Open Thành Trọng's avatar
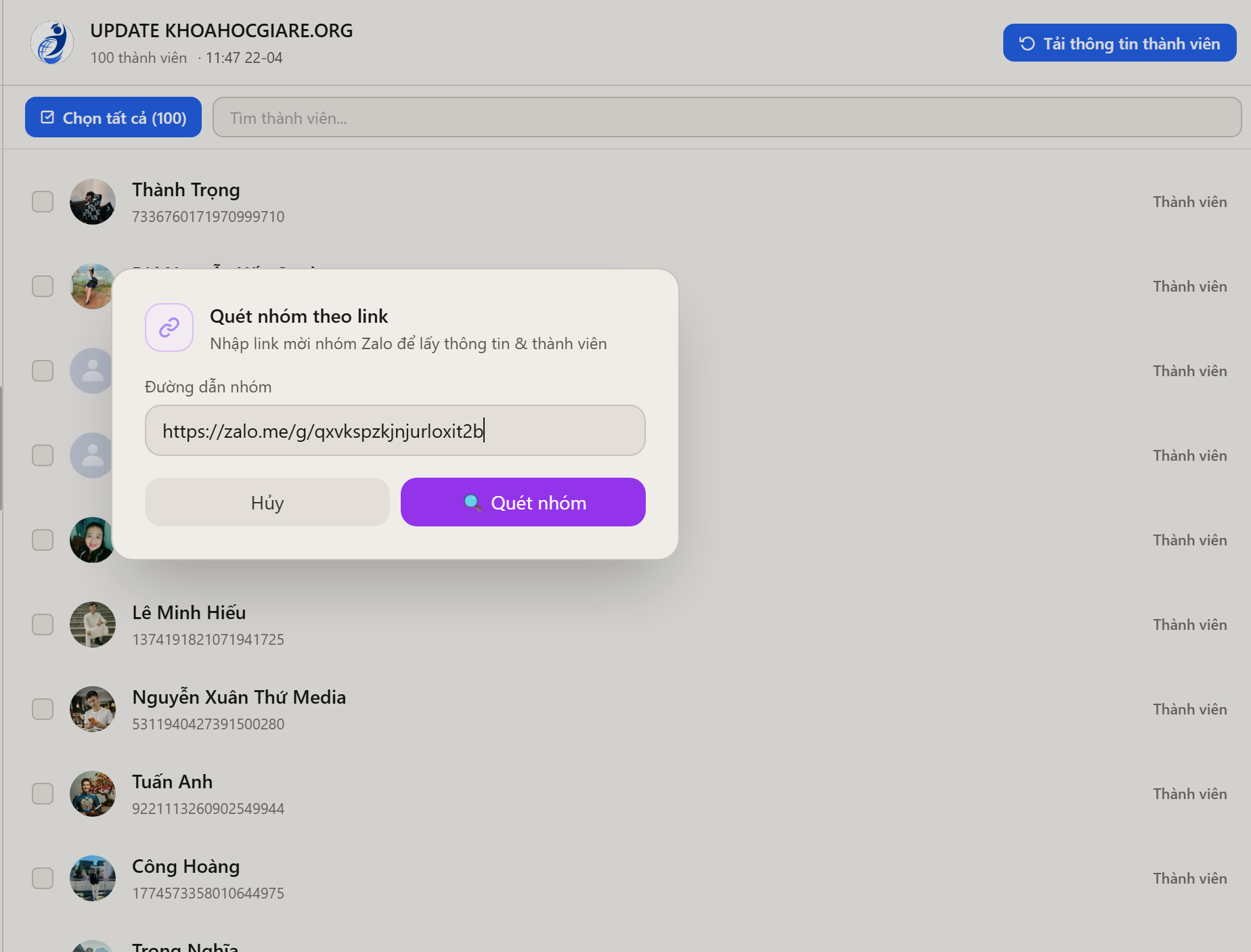Viewport: 1251px width, 952px height. point(93,202)
